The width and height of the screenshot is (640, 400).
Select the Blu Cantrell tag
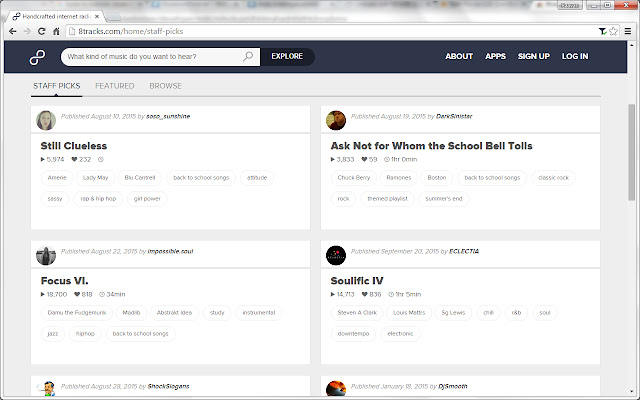pos(140,178)
